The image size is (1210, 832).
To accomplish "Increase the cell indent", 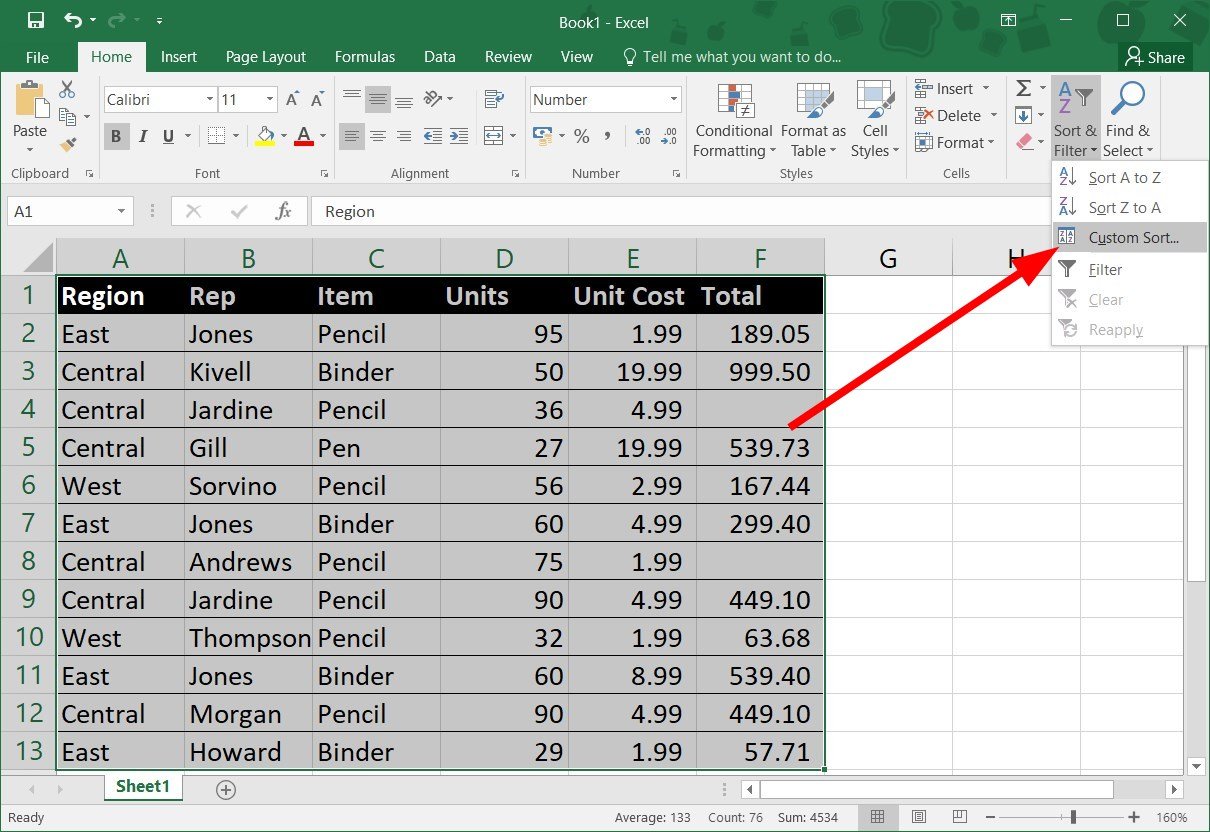I will (x=460, y=136).
